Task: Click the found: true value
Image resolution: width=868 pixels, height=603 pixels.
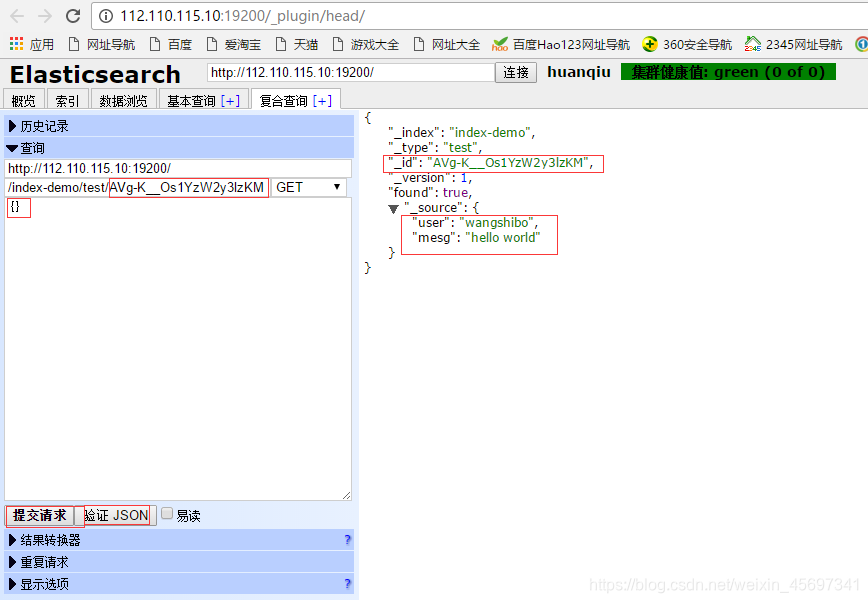Action: click(456, 193)
